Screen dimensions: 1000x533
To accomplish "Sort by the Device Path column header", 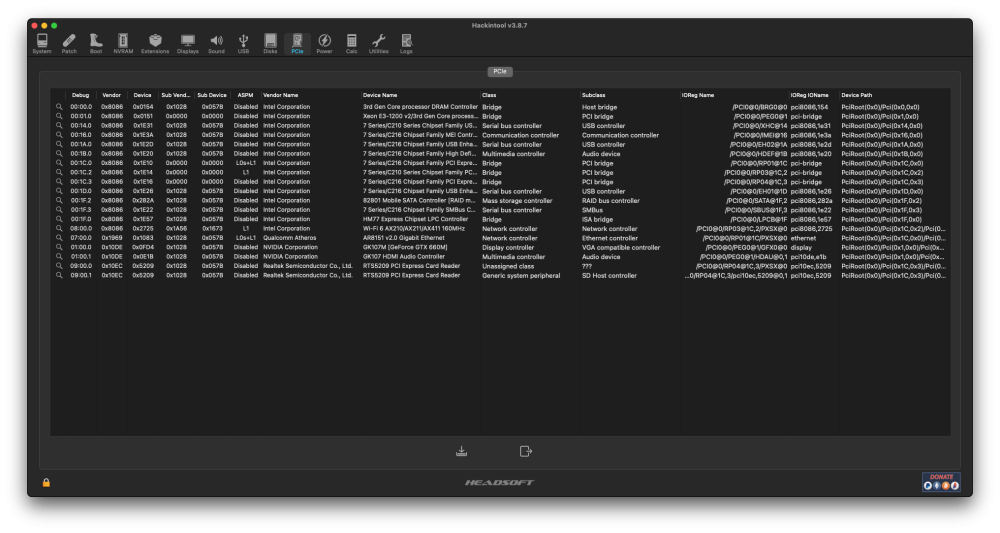I will [x=857, y=95].
